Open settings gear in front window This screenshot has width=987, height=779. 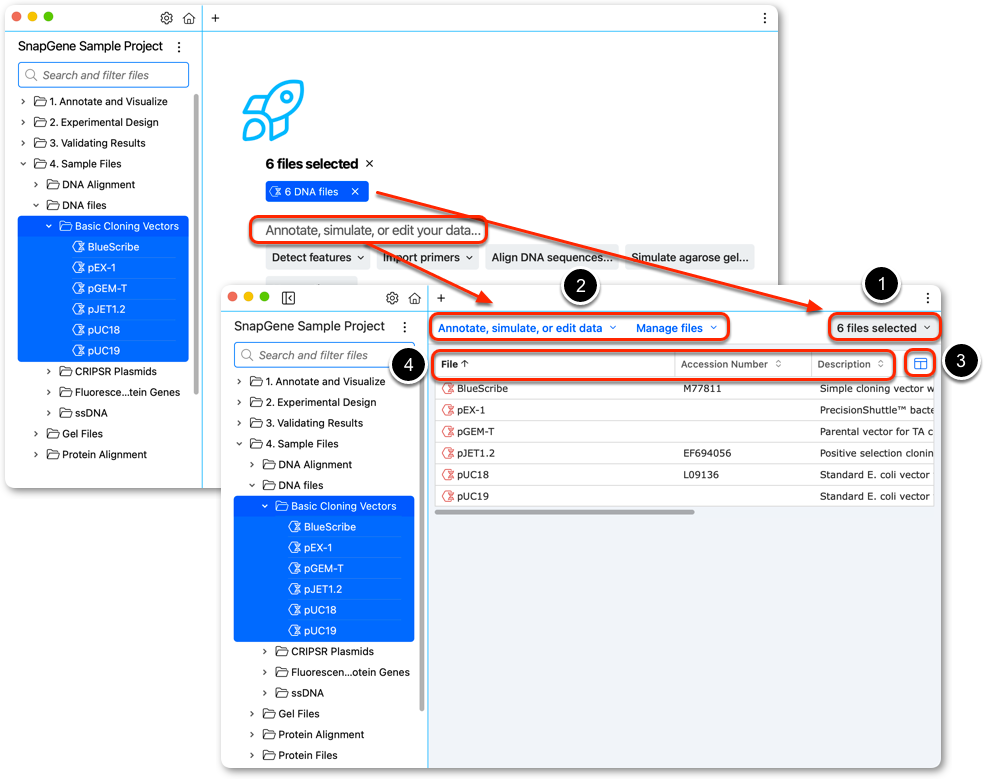392,298
